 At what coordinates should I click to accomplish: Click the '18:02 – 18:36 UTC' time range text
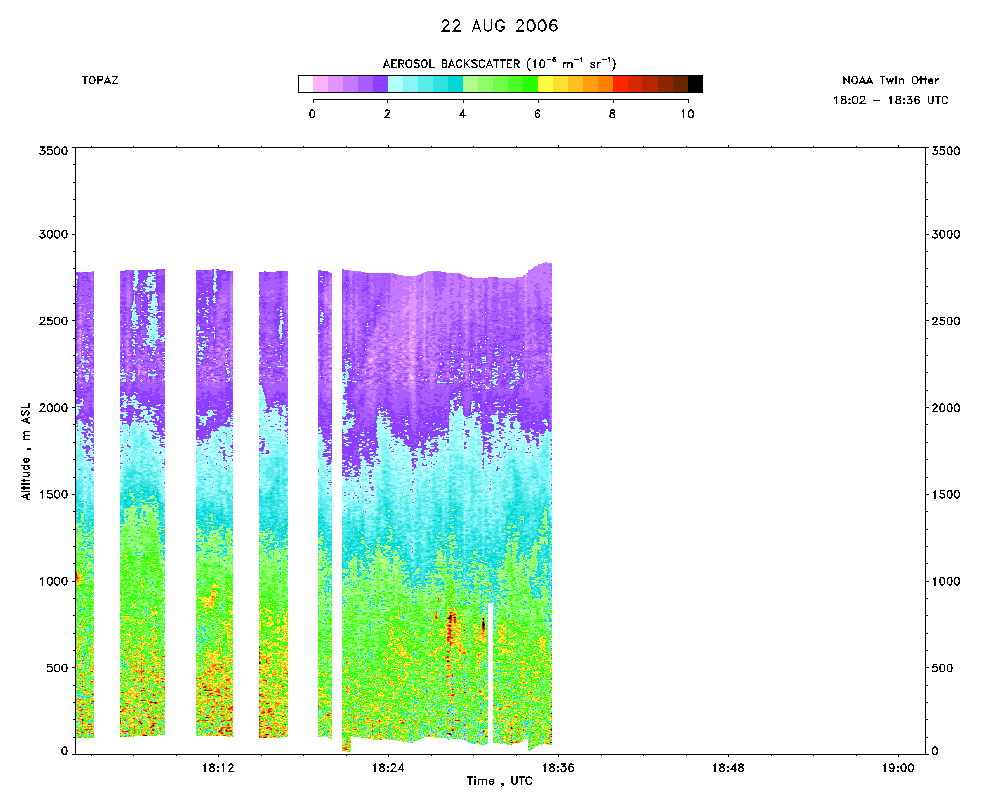pos(890,100)
